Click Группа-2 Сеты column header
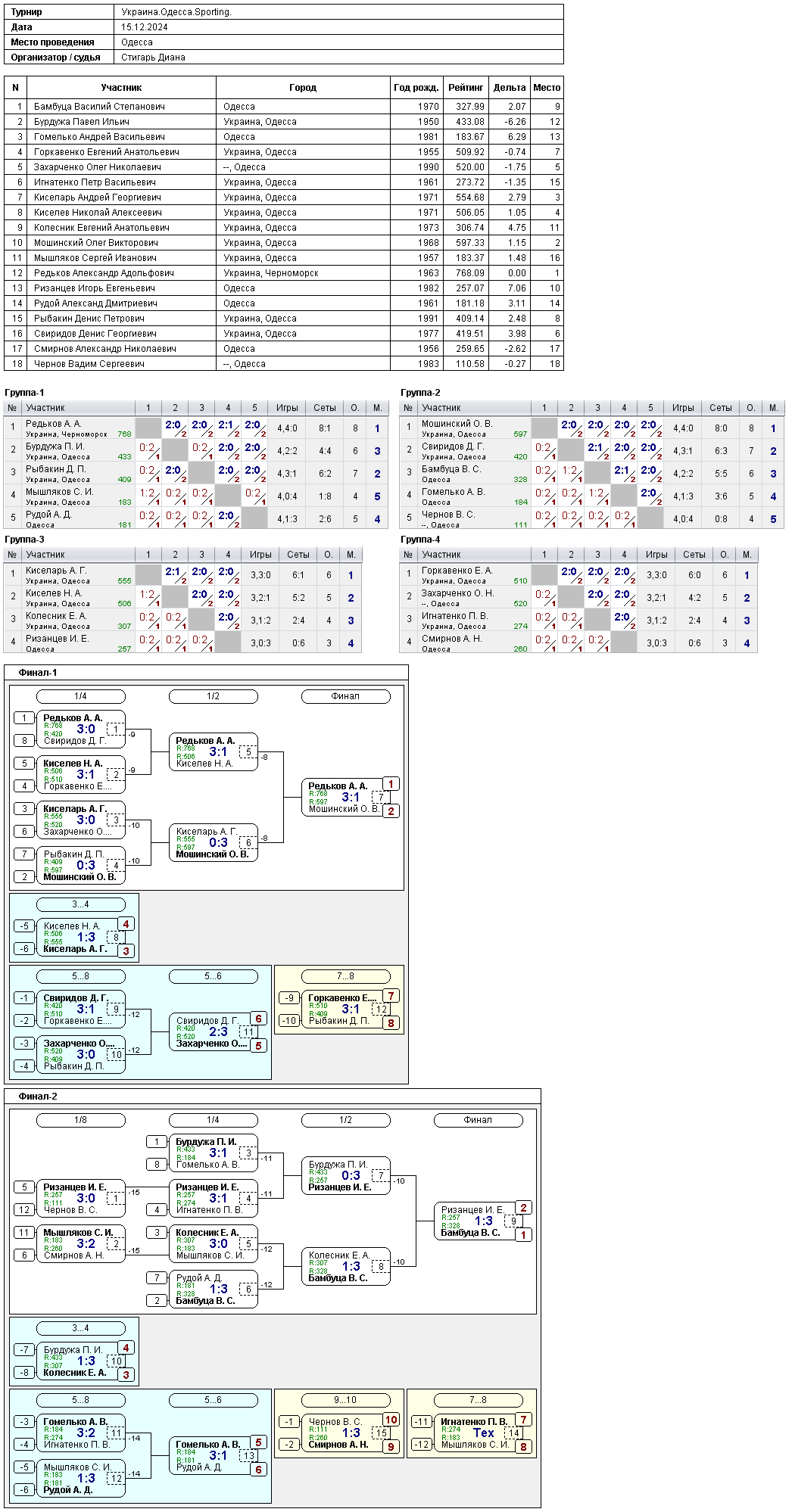 (x=721, y=408)
